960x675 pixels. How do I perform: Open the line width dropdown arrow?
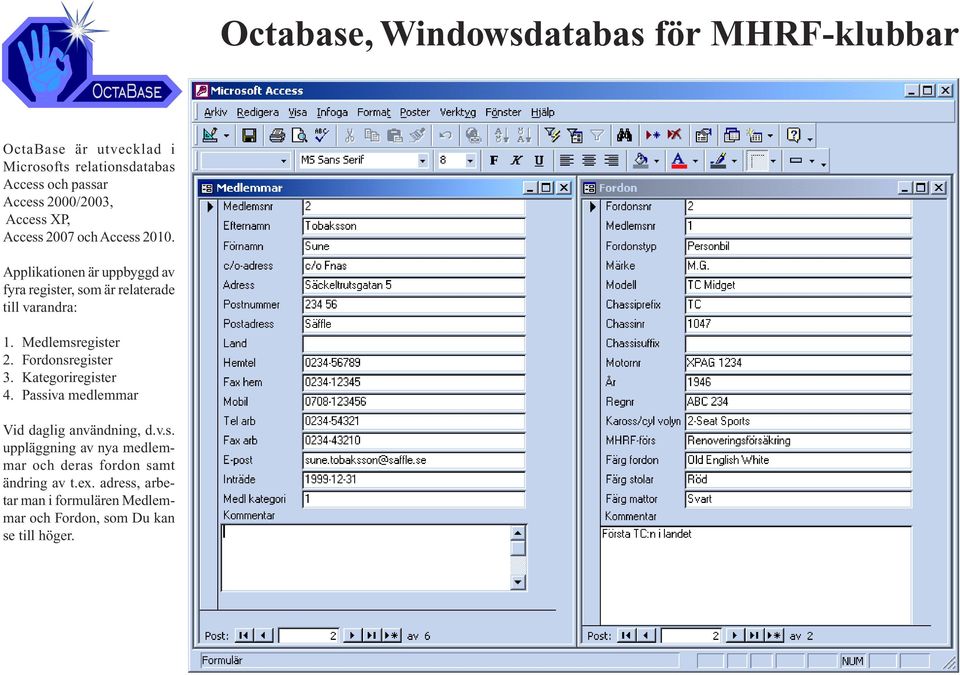773,160
